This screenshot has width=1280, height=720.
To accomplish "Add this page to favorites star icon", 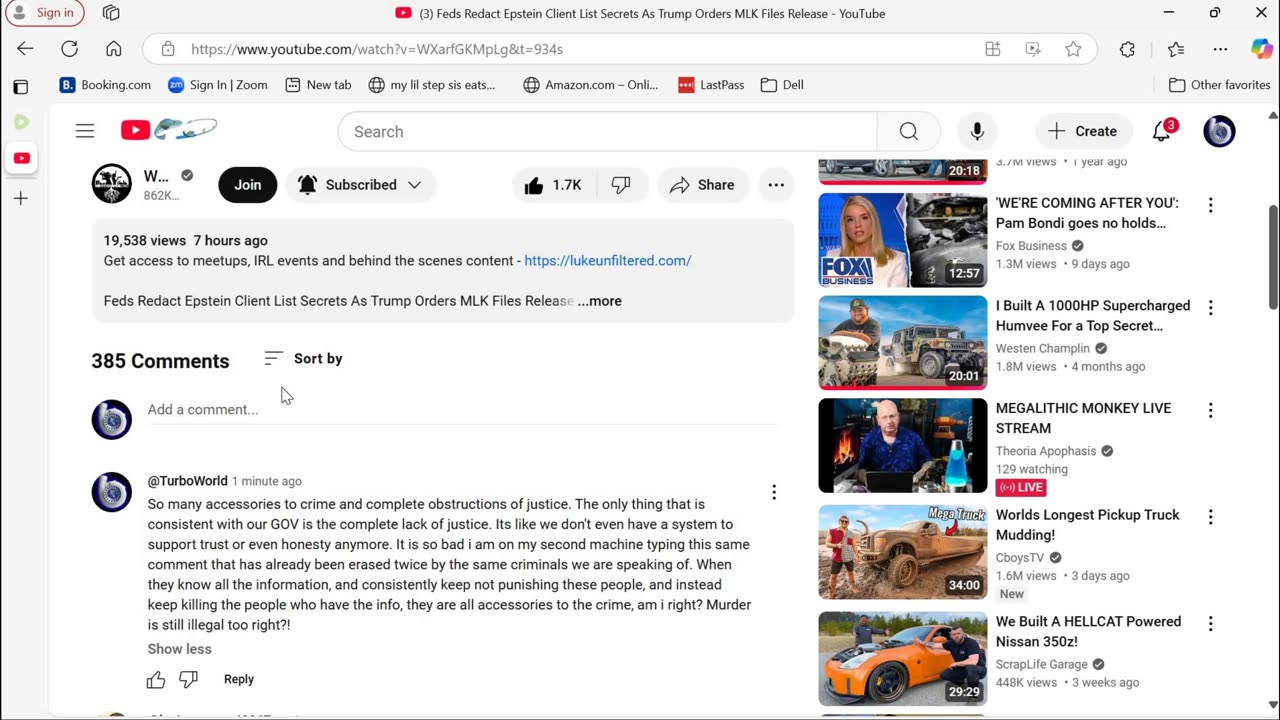I will [x=1073, y=49].
